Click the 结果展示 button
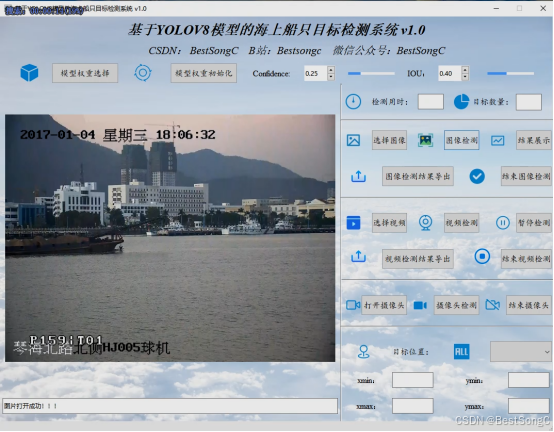The width and height of the screenshot is (554, 432). tap(534, 140)
